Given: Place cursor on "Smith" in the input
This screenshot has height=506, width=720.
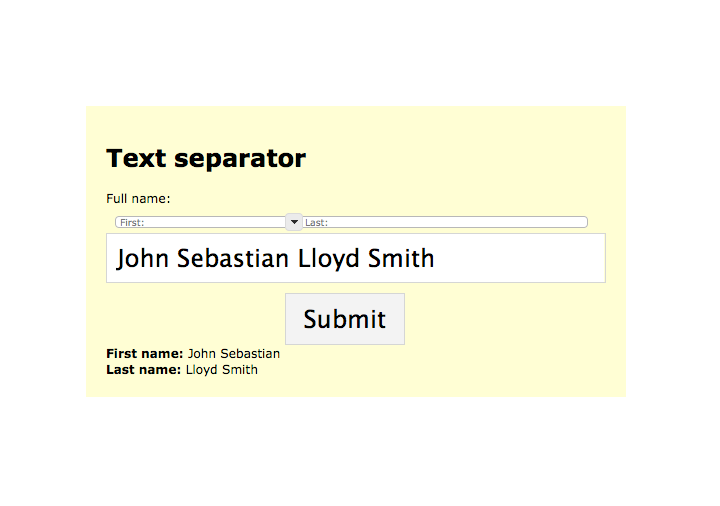Looking at the screenshot, I should 401,258.
